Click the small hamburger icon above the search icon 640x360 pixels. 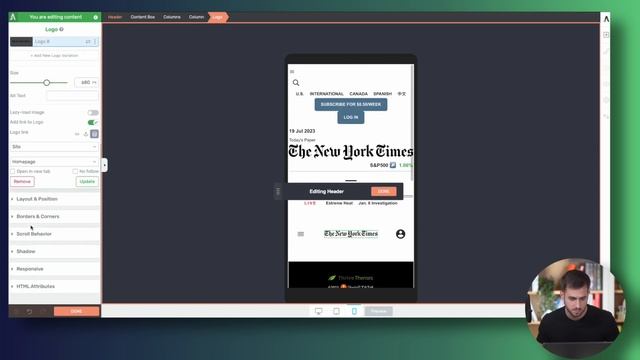292,71
